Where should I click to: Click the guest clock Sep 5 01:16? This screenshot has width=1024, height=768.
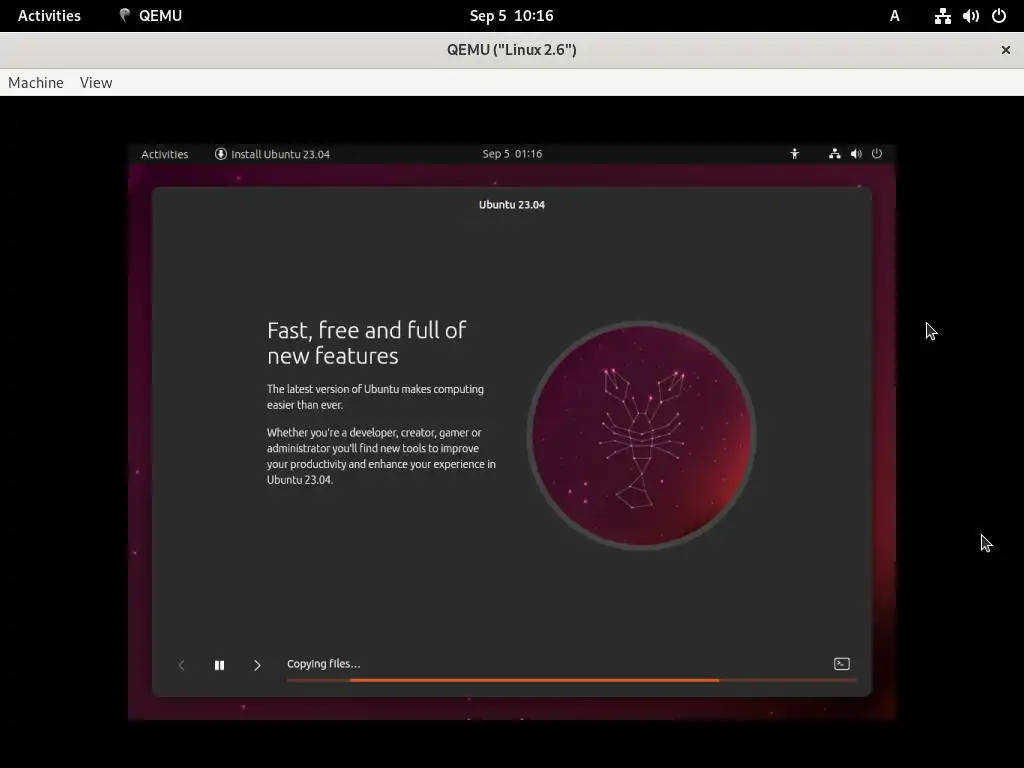pos(512,153)
